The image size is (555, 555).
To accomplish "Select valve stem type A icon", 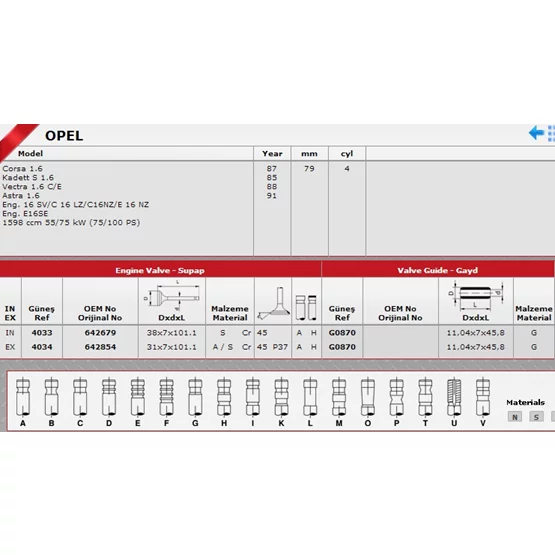I will (x=23, y=397).
